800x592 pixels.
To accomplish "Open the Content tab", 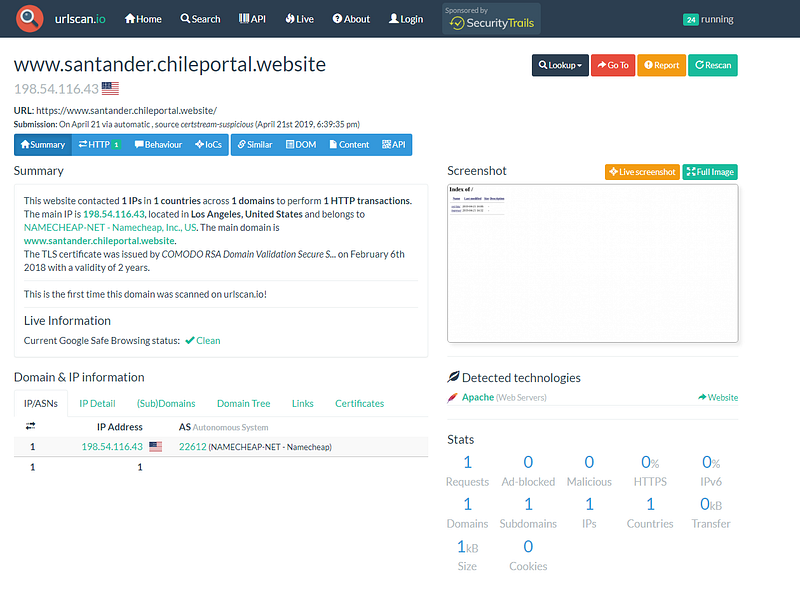I will [x=349, y=145].
